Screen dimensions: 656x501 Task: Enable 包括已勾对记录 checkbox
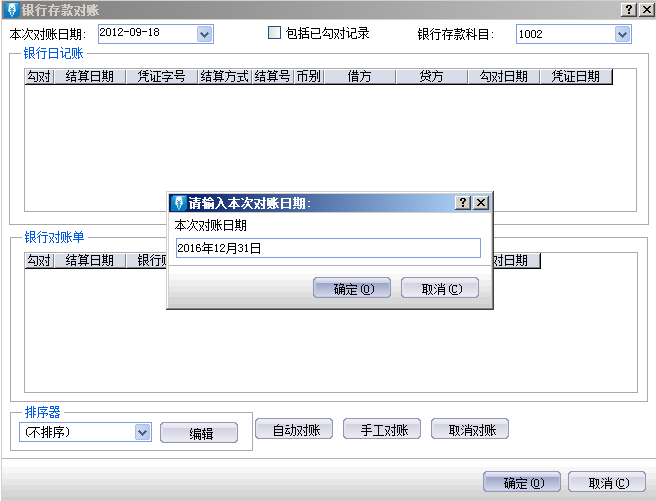[x=274, y=33]
